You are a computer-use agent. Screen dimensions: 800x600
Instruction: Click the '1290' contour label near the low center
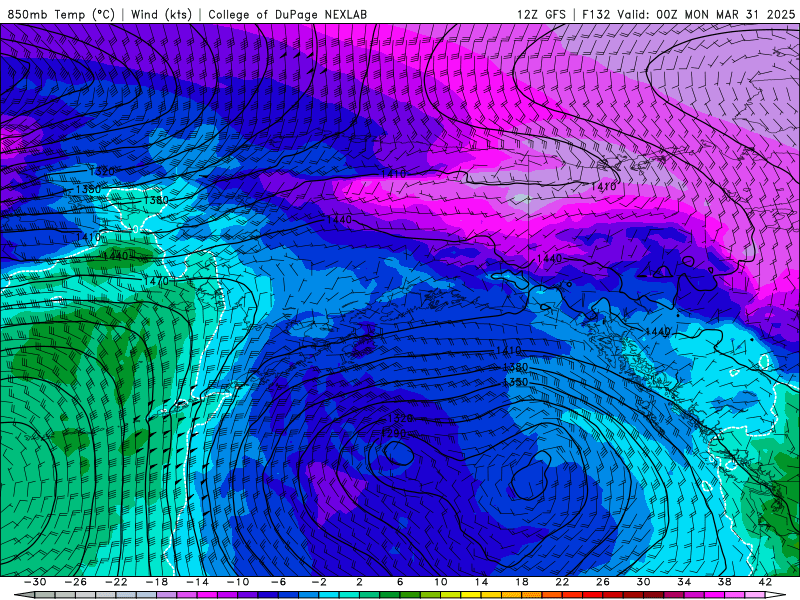click(394, 433)
